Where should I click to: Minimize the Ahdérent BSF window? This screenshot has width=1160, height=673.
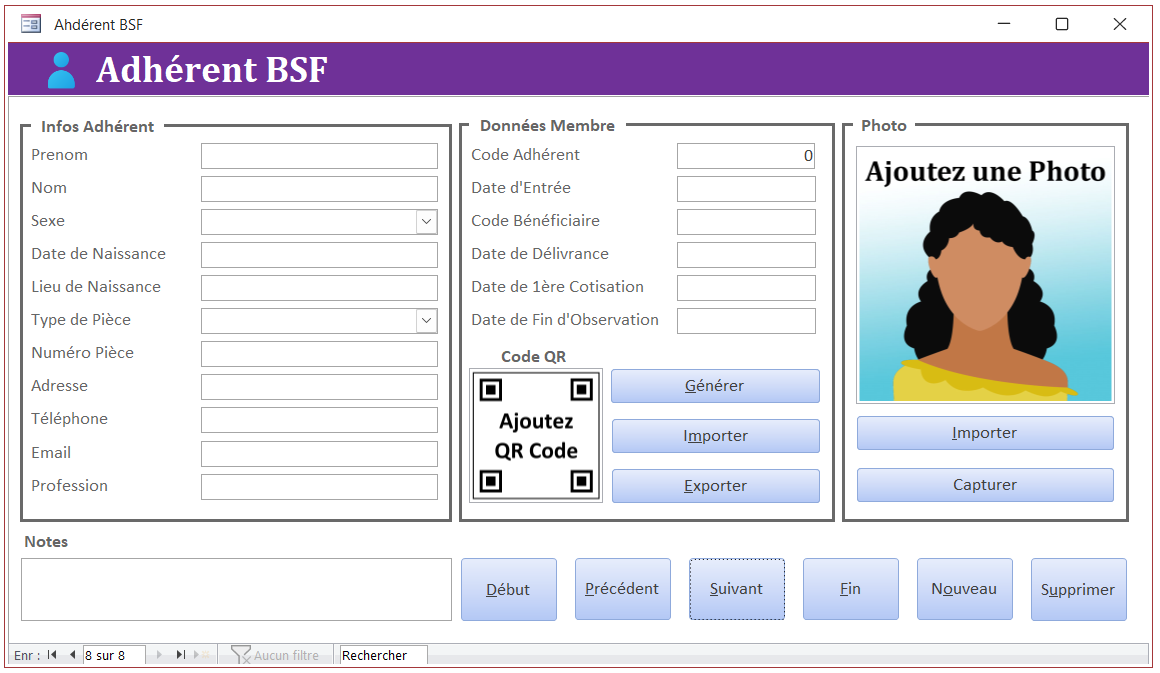click(1004, 24)
